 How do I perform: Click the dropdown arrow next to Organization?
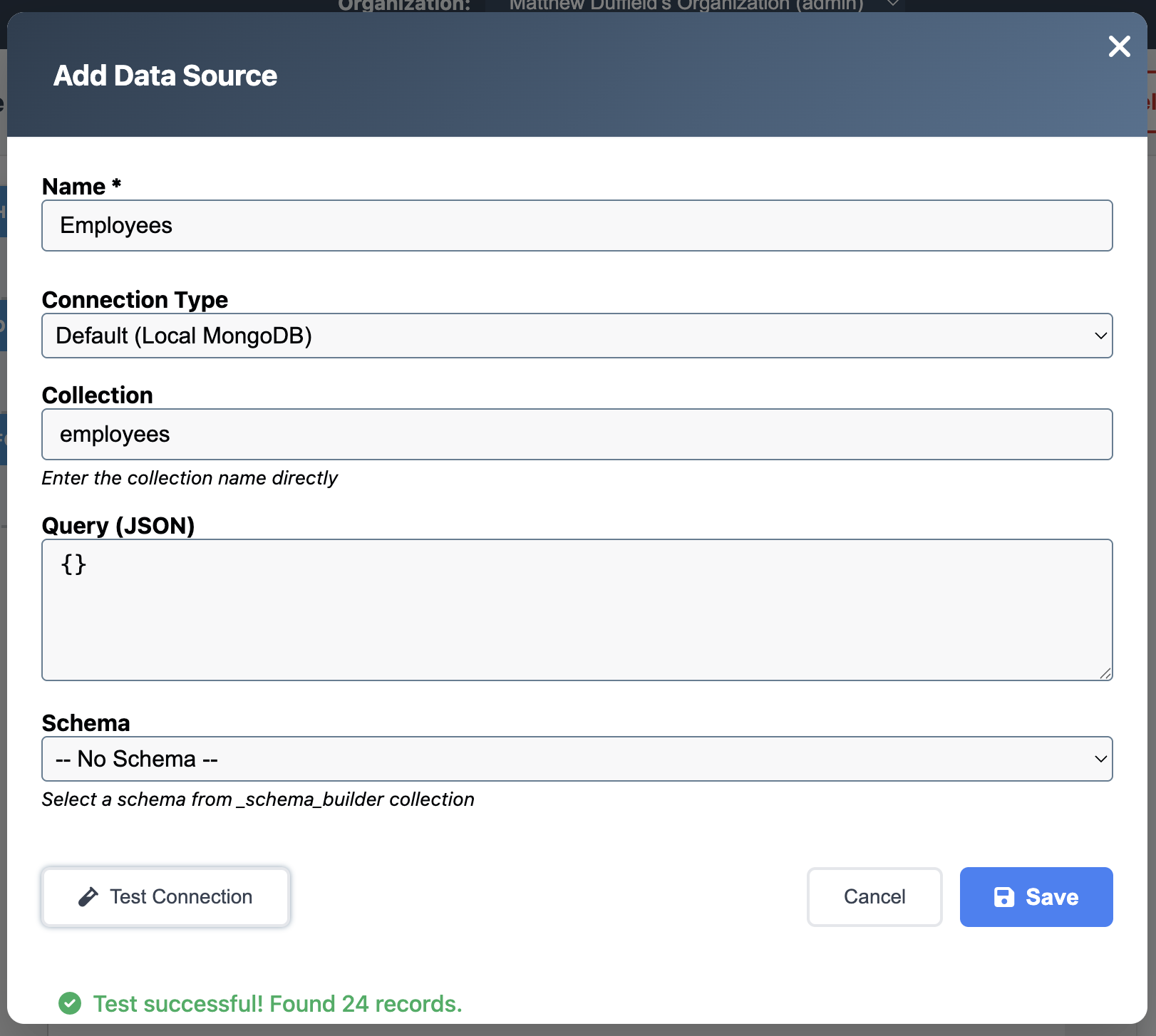point(892,4)
